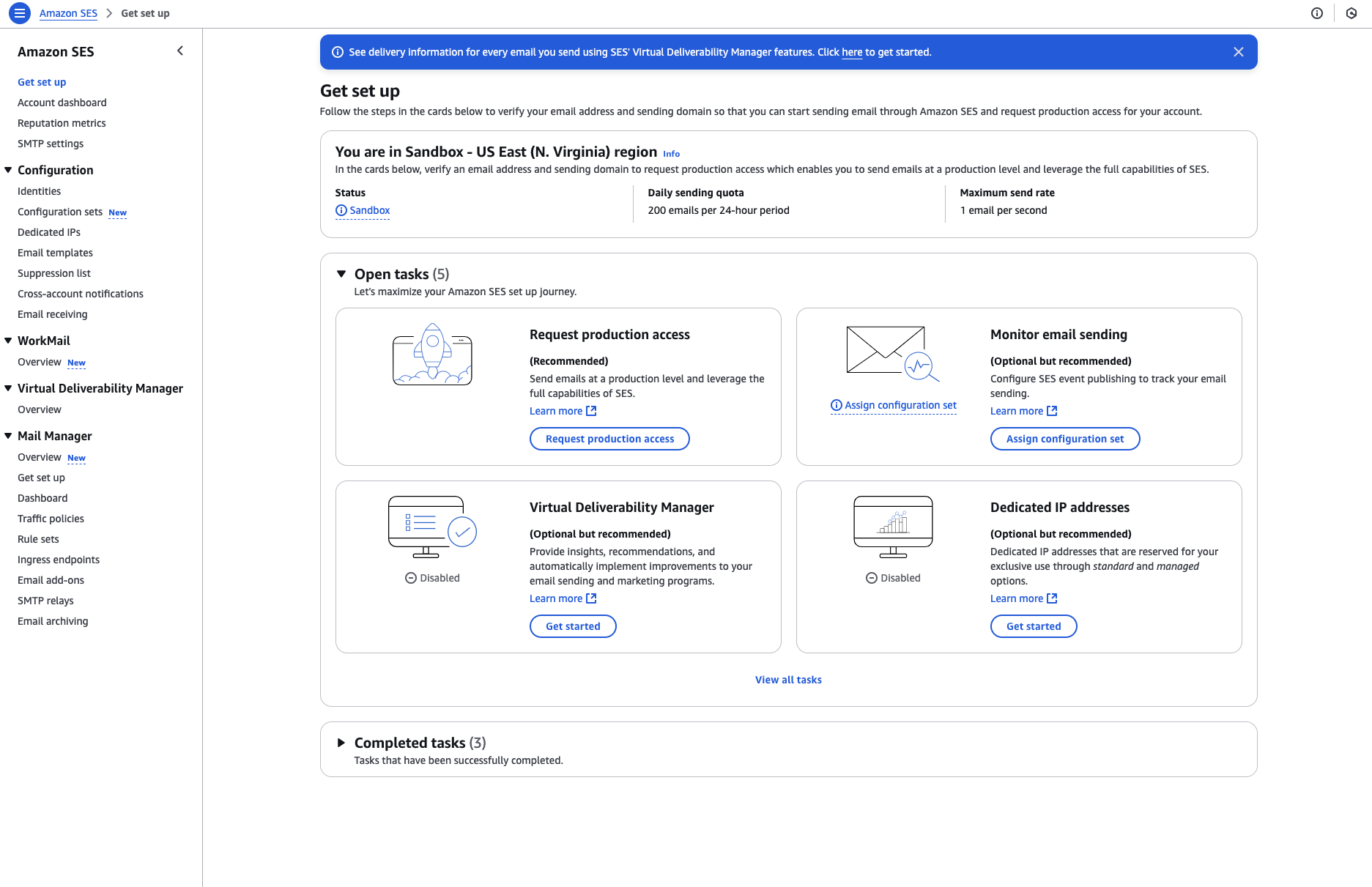Image resolution: width=1372 pixels, height=887 pixels.
Task: Click the info circle icon in top bar
Action: click(x=1317, y=13)
